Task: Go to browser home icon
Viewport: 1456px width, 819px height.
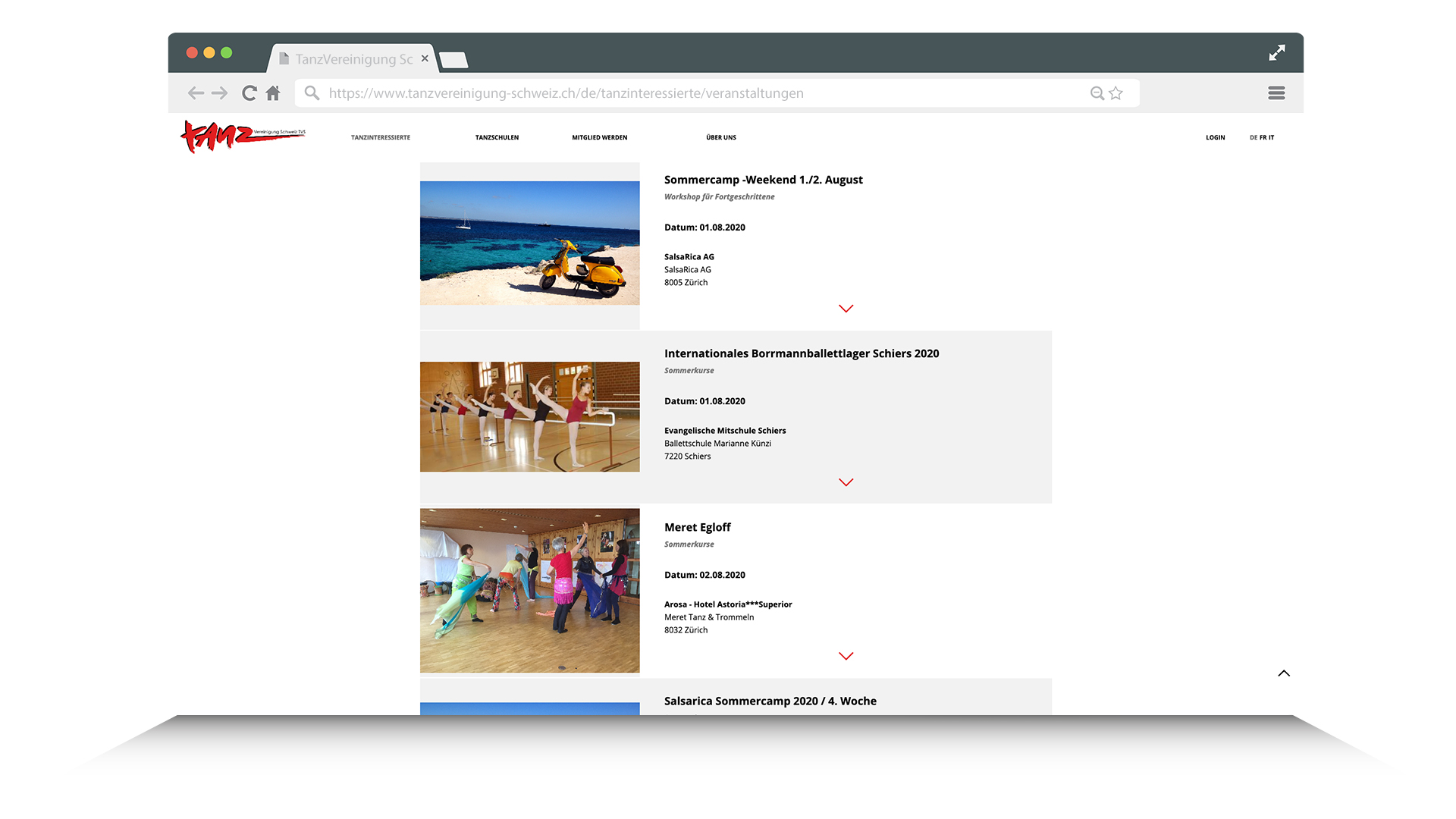Action: tap(273, 93)
